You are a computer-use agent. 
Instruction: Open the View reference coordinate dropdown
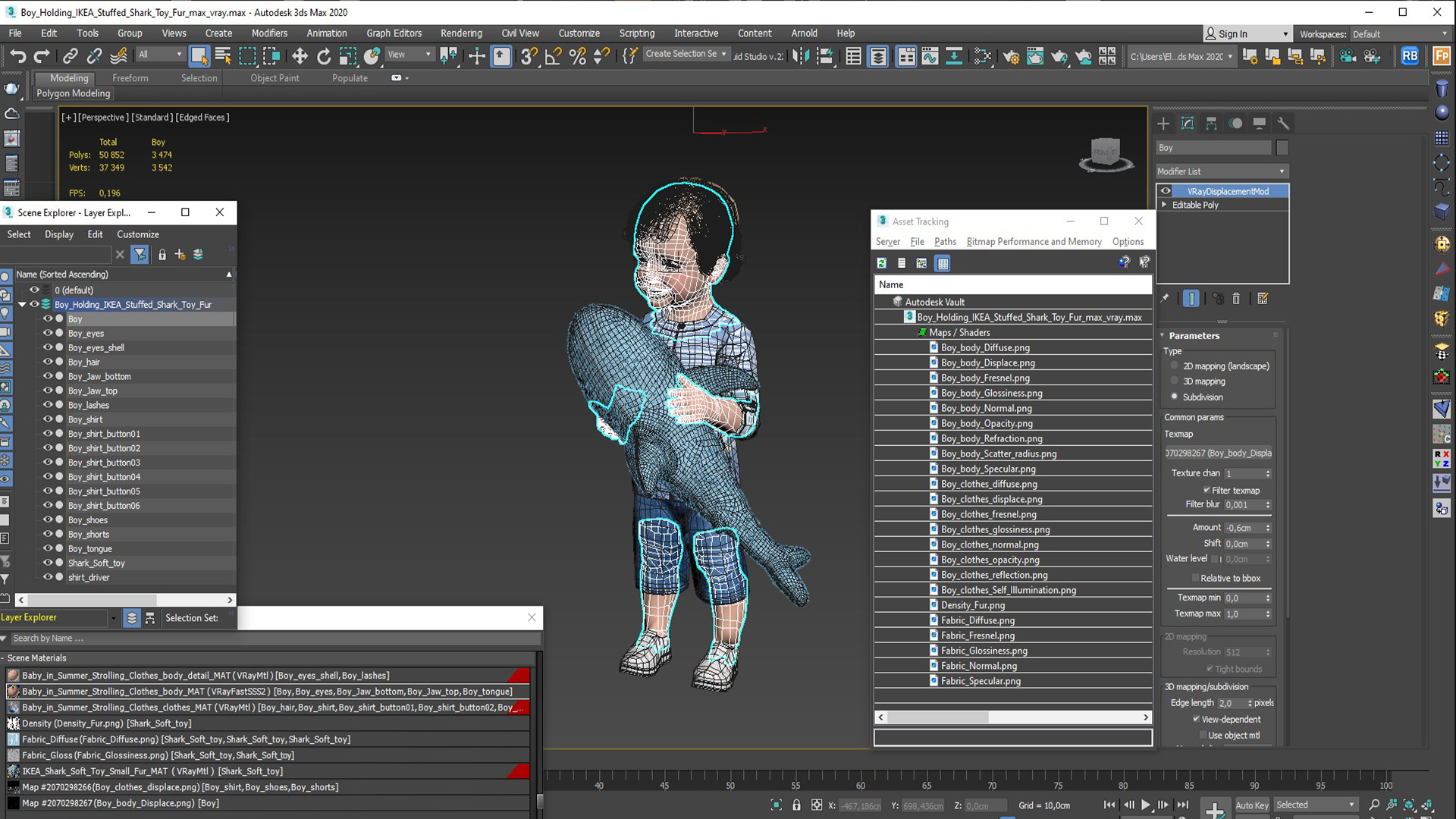click(x=409, y=55)
